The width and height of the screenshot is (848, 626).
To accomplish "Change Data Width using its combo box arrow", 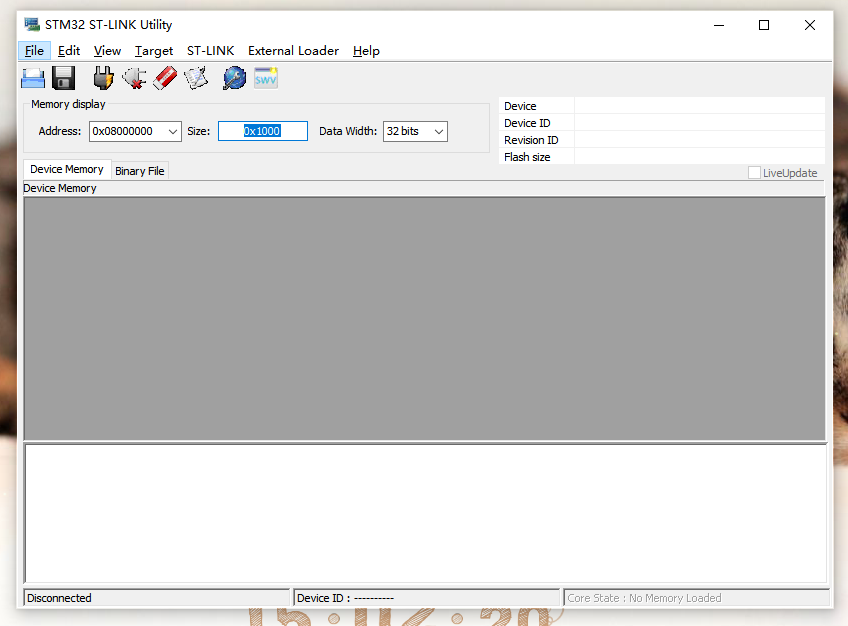I will [x=440, y=131].
